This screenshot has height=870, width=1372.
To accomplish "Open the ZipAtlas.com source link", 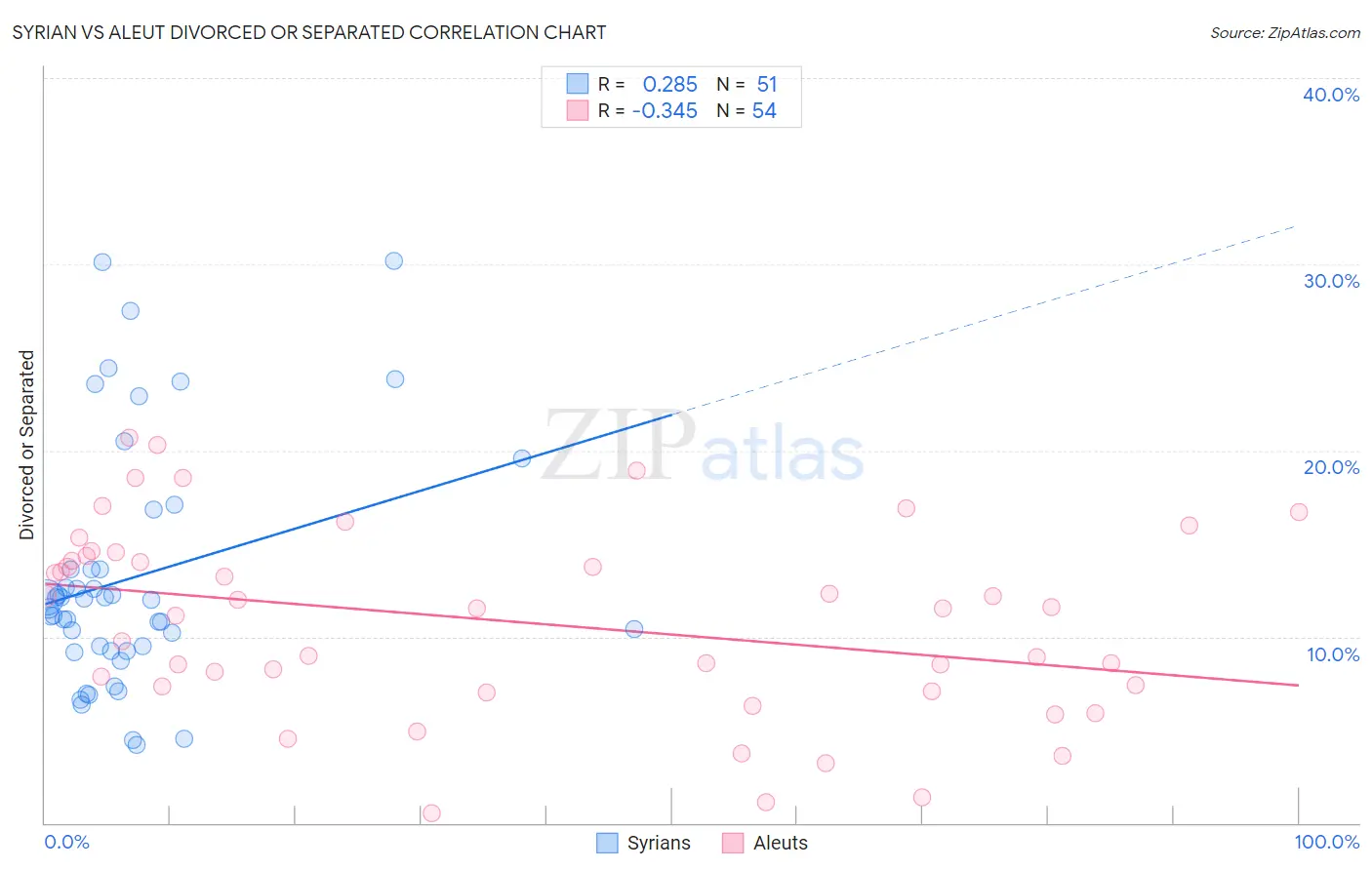I will tap(1285, 32).
